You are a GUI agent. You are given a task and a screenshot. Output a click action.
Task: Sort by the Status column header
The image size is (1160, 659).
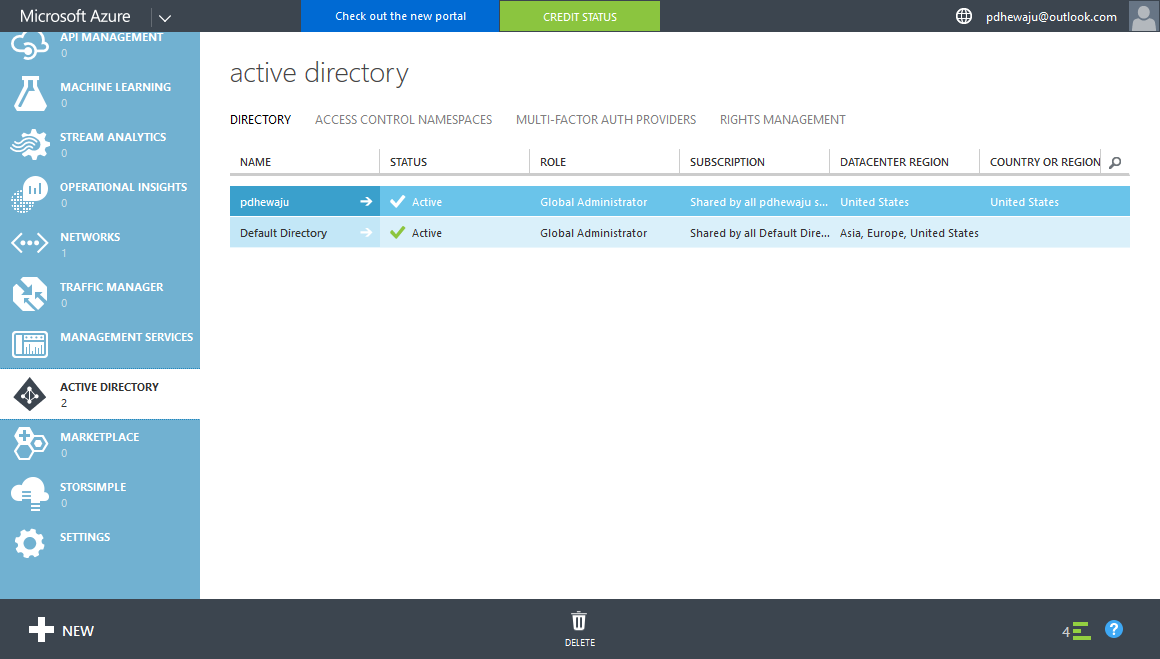tap(408, 162)
